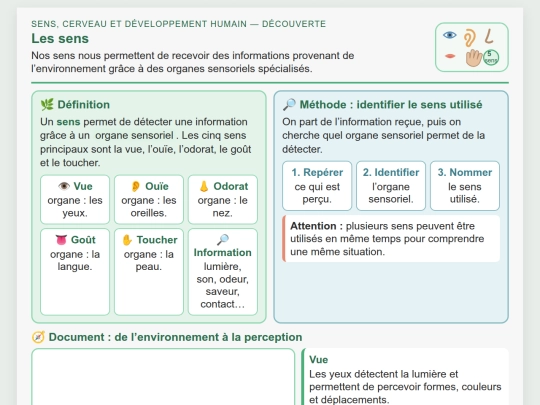Image resolution: width=540 pixels, height=405 pixels.
Task: Select the '2. Identifier' step card
Action: 391,186
